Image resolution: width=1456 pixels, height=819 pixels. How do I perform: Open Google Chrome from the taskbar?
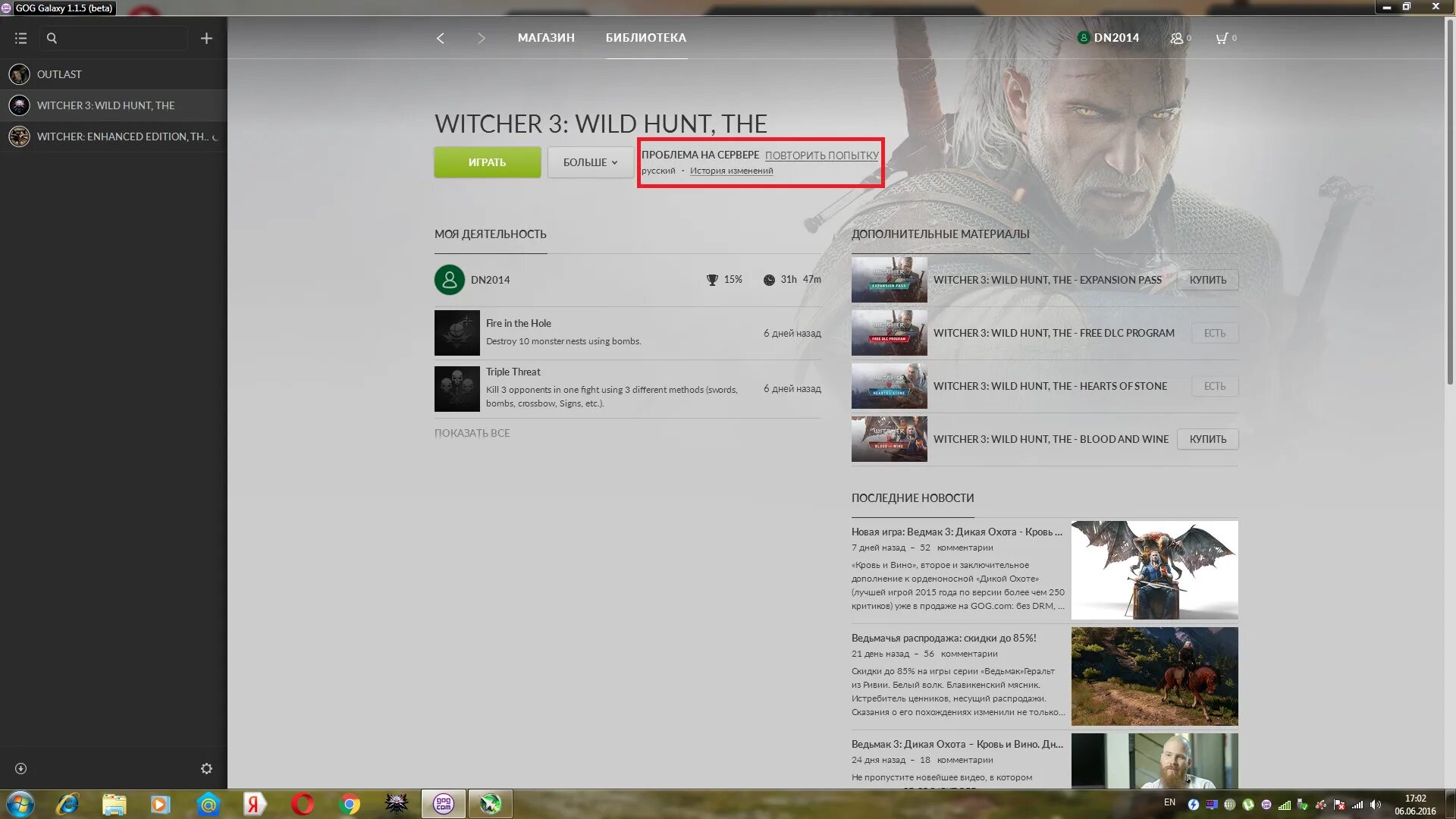click(350, 804)
